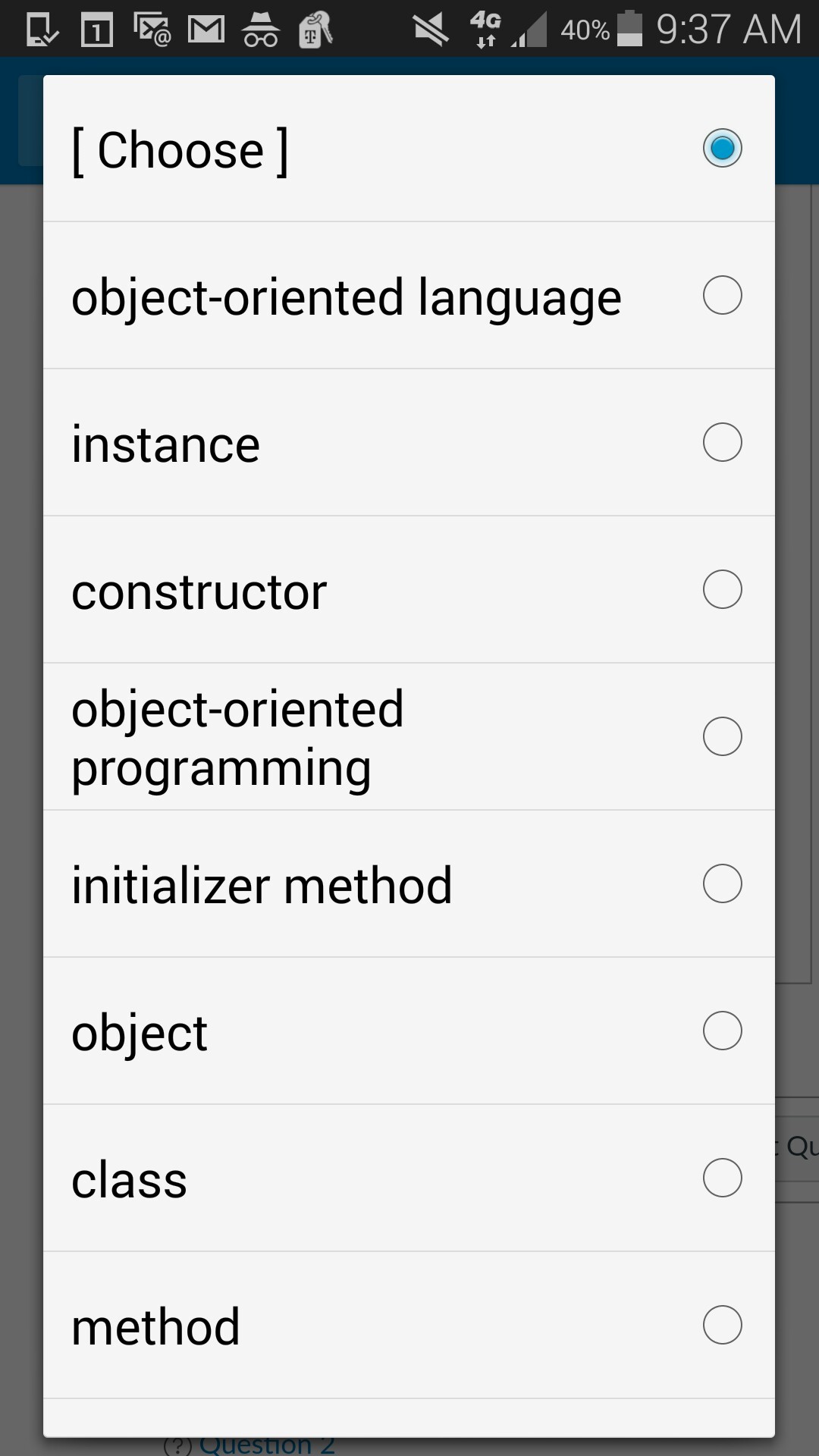The height and width of the screenshot is (1456, 819).
Task: Select the [ Choose ] radio button
Action: (x=722, y=148)
